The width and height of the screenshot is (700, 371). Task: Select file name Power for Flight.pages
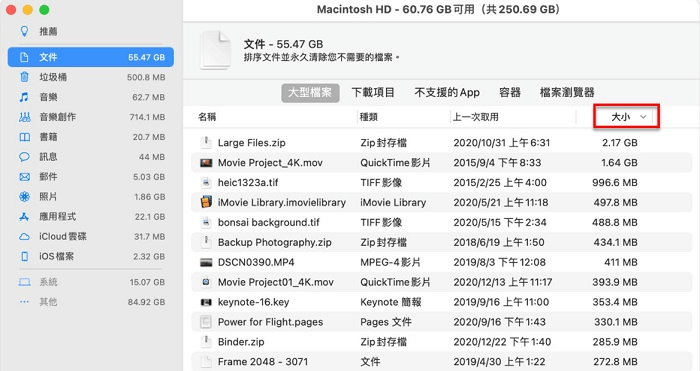(270, 322)
